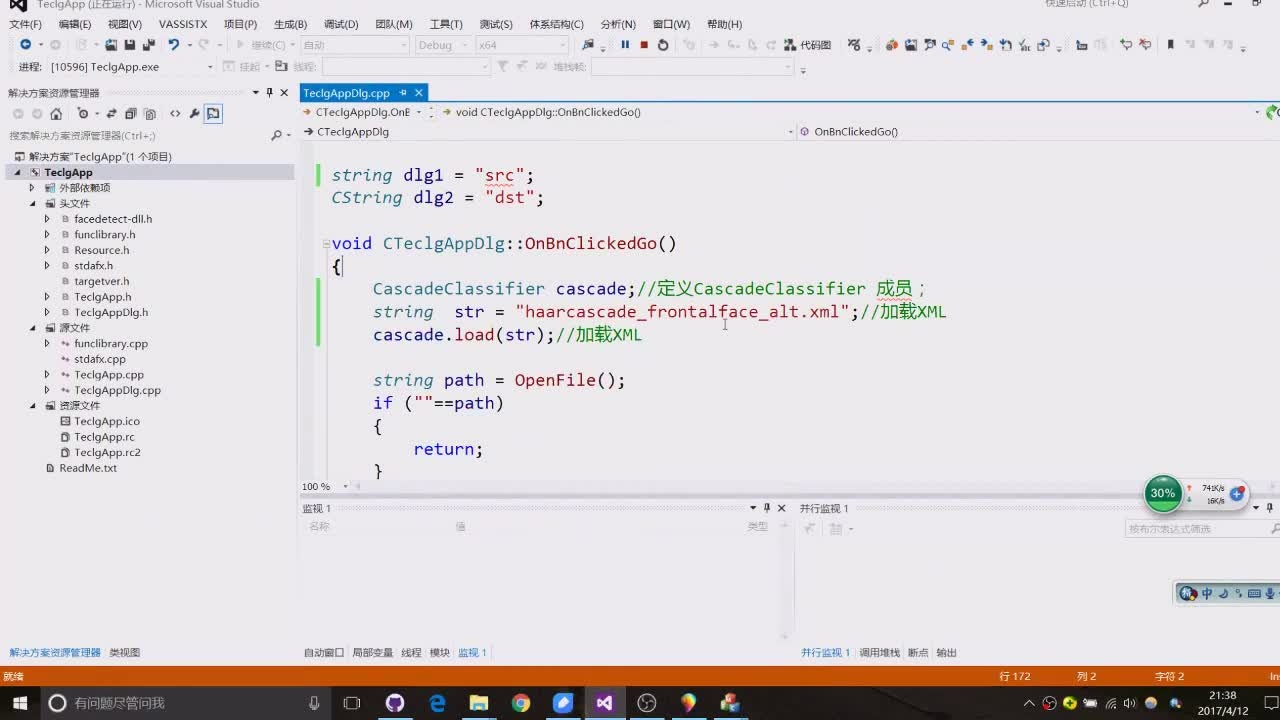The width and height of the screenshot is (1280, 720).
Task: Switch to the 调用堆栈 tab
Action: point(880,652)
